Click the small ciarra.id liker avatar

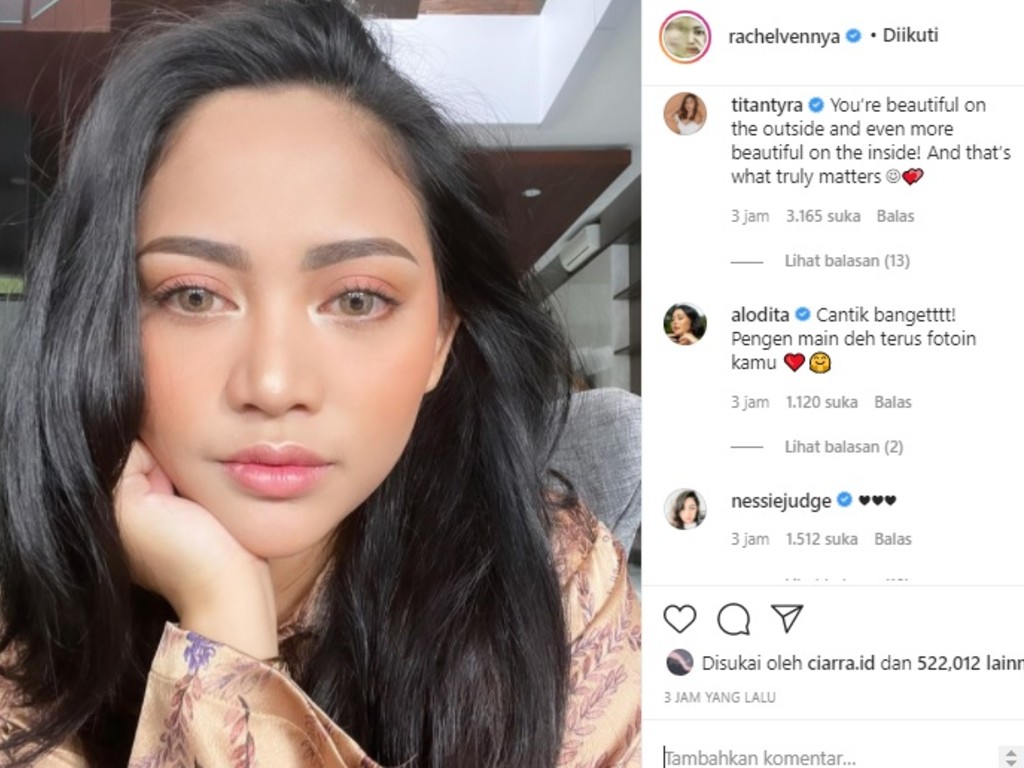click(679, 663)
